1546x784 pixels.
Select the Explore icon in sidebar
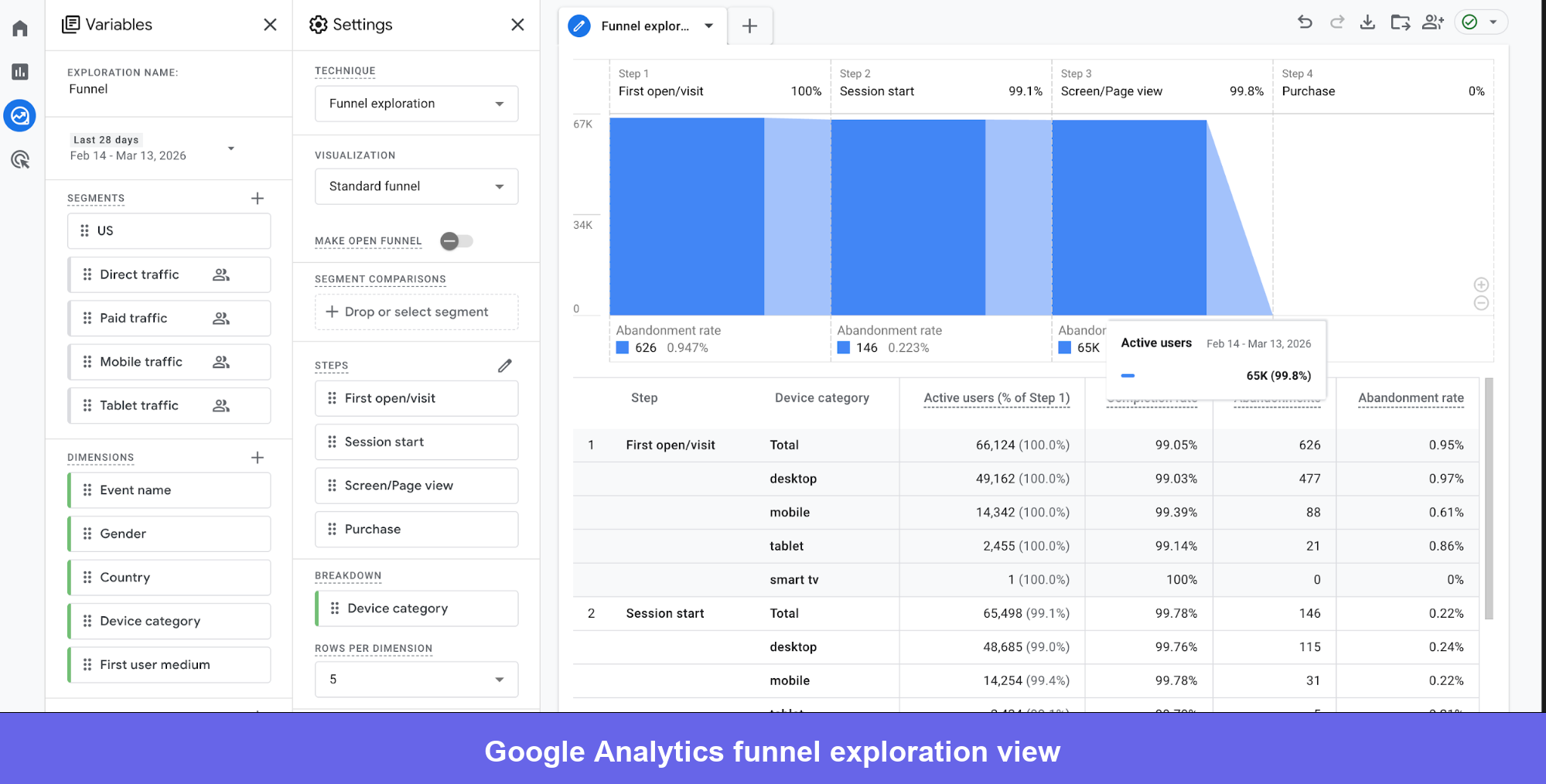tap(19, 115)
